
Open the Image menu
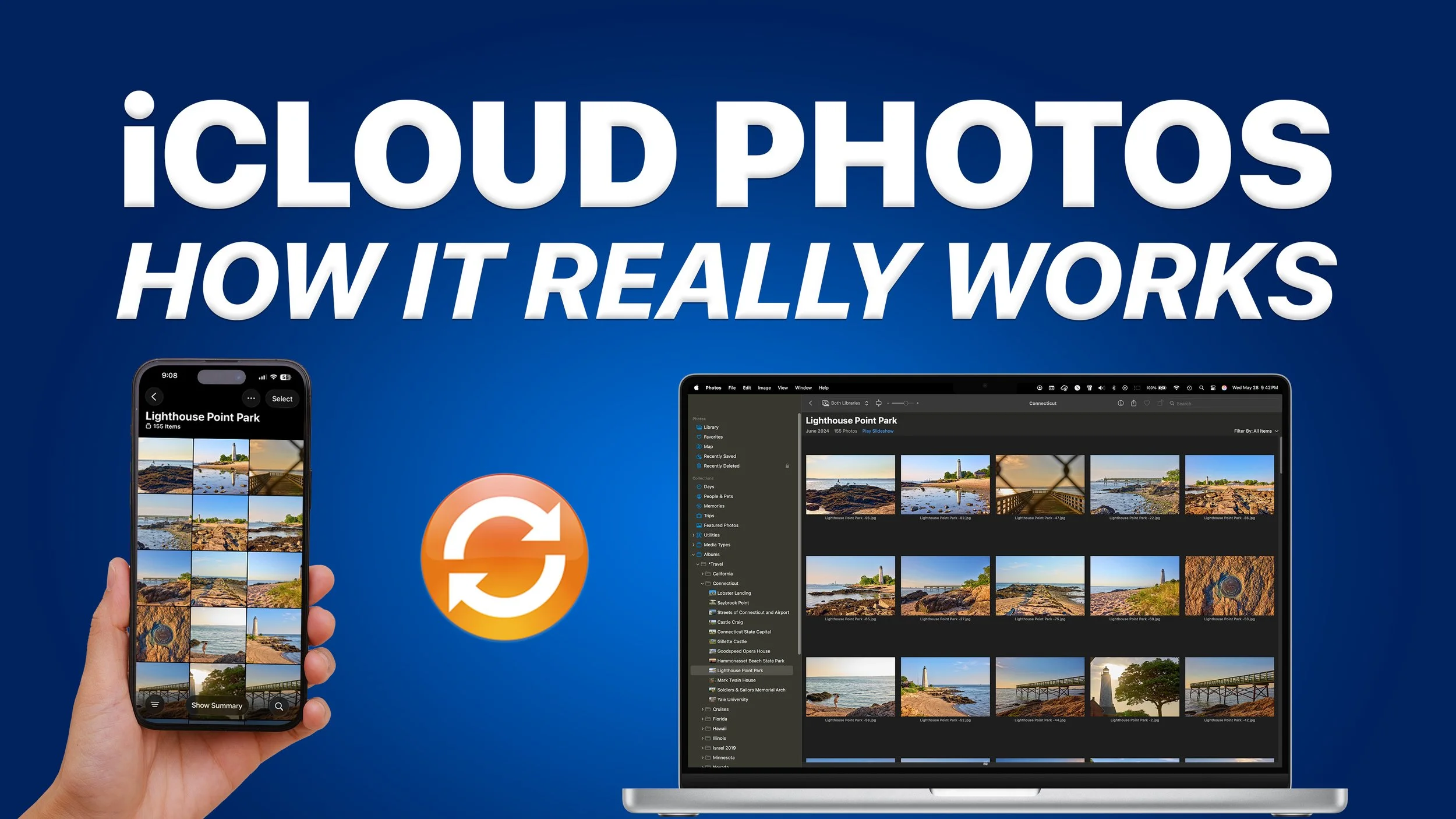pos(764,388)
